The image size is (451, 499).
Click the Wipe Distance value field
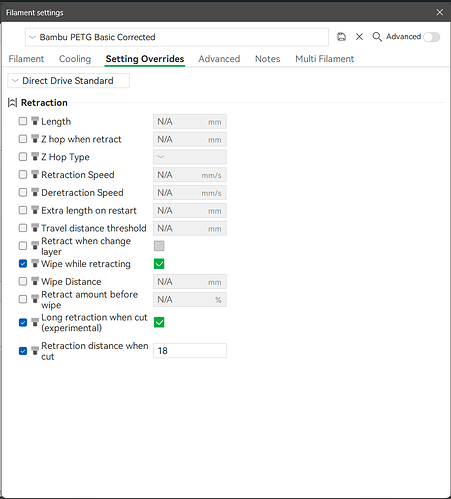pyautogui.click(x=190, y=282)
